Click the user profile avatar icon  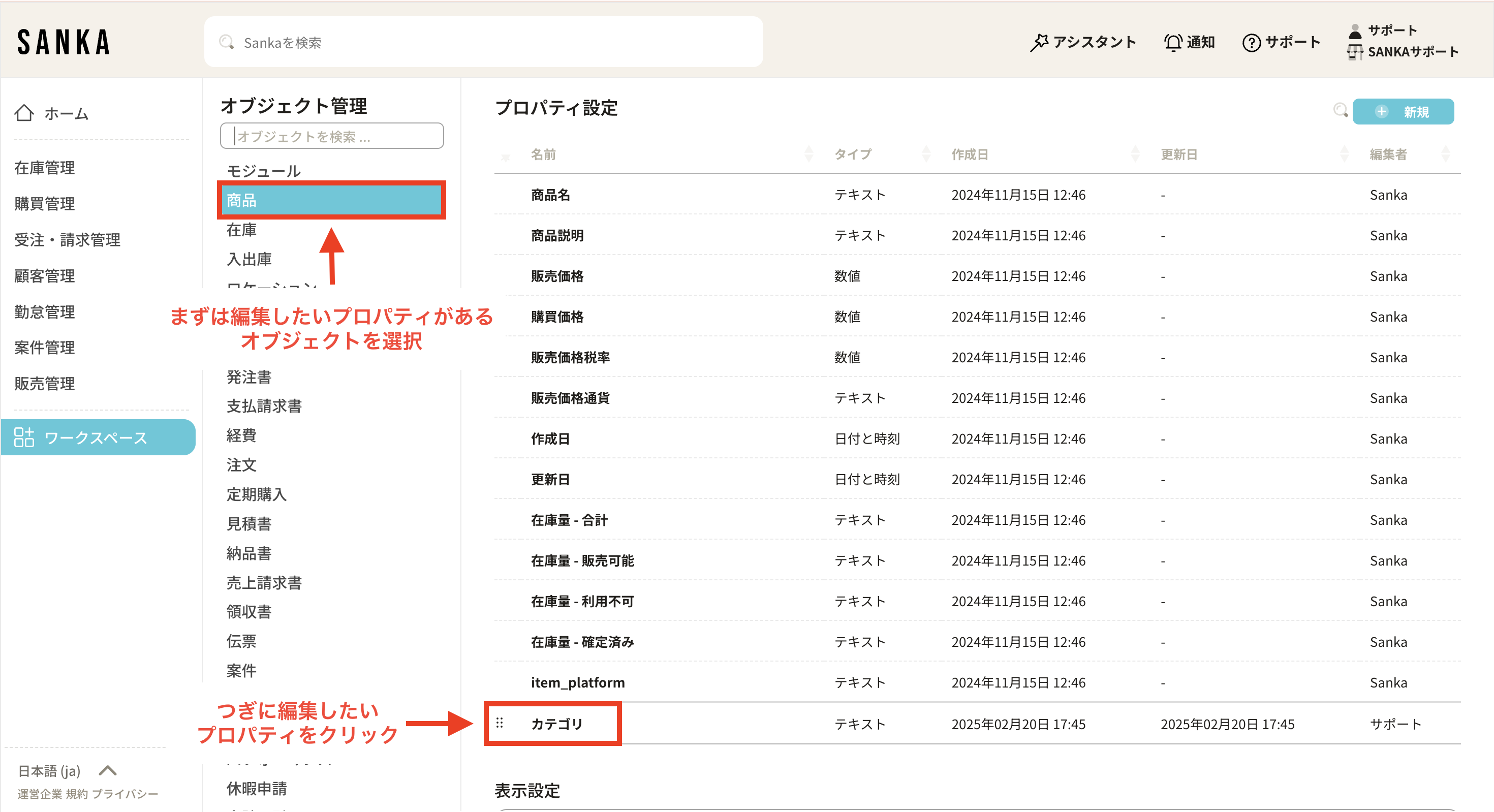tap(1355, 30)
